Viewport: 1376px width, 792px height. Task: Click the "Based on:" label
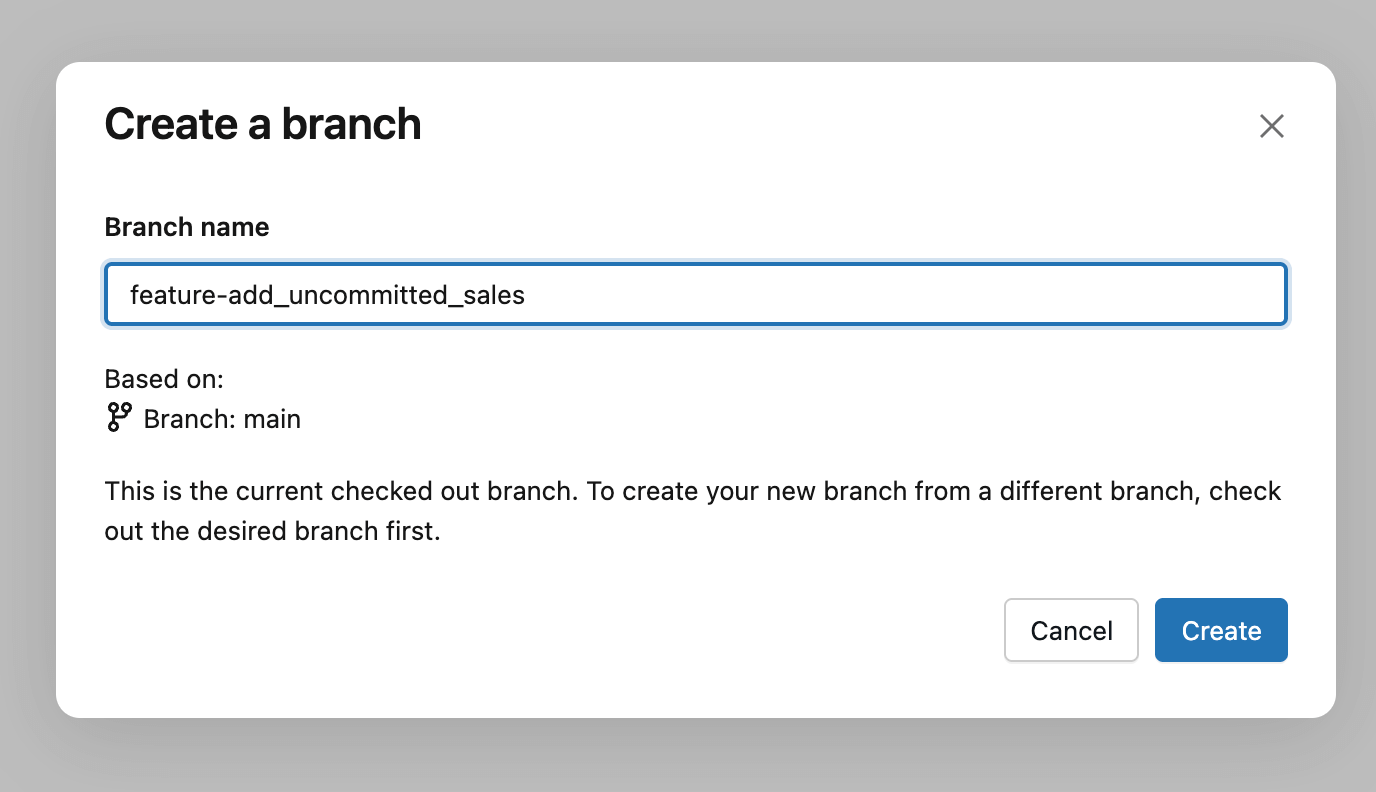(164, 379)
